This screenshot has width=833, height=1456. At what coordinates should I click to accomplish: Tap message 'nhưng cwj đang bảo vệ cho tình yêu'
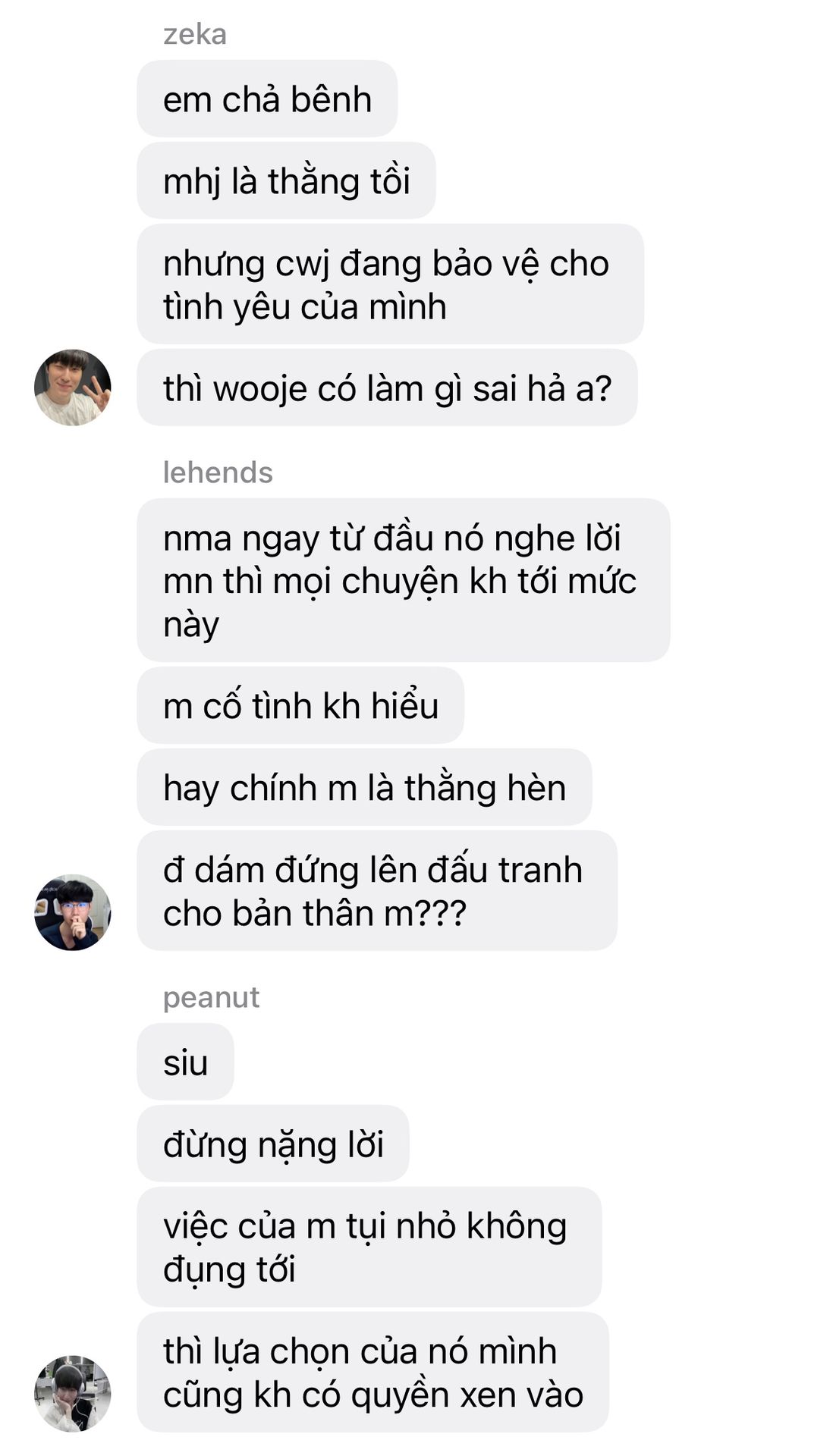click(x=390, y=284)
